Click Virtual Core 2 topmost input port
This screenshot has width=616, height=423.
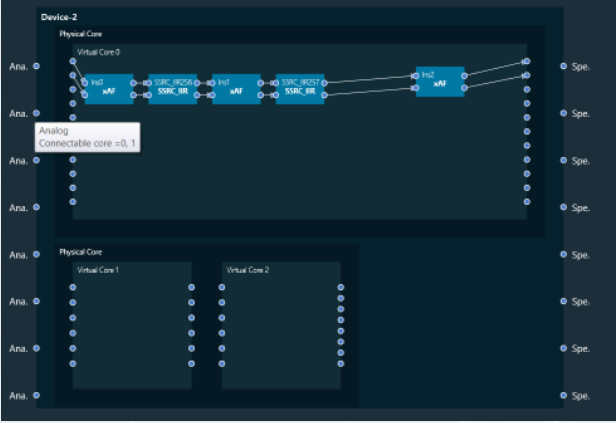tap(222, 287)
